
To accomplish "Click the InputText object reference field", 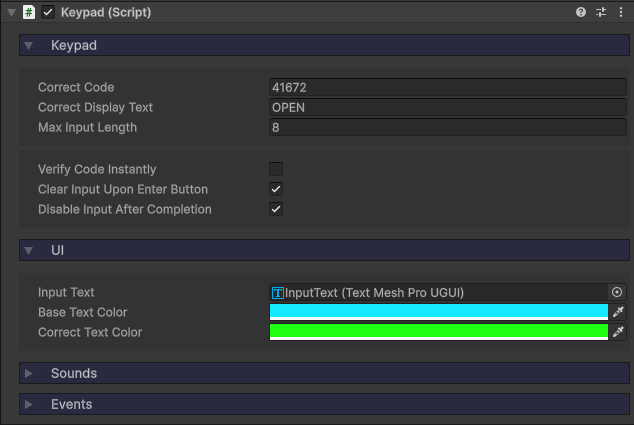I will click(x=438, y=292).
